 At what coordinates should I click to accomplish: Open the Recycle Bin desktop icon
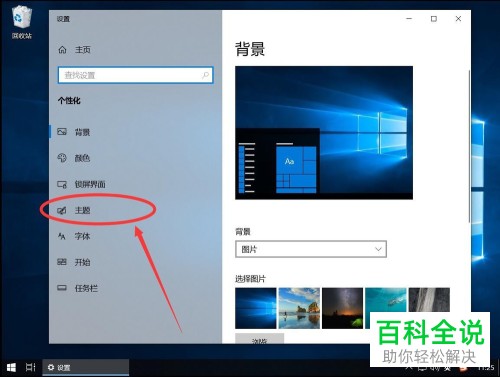pyautogui.click(x=22, y=22)
